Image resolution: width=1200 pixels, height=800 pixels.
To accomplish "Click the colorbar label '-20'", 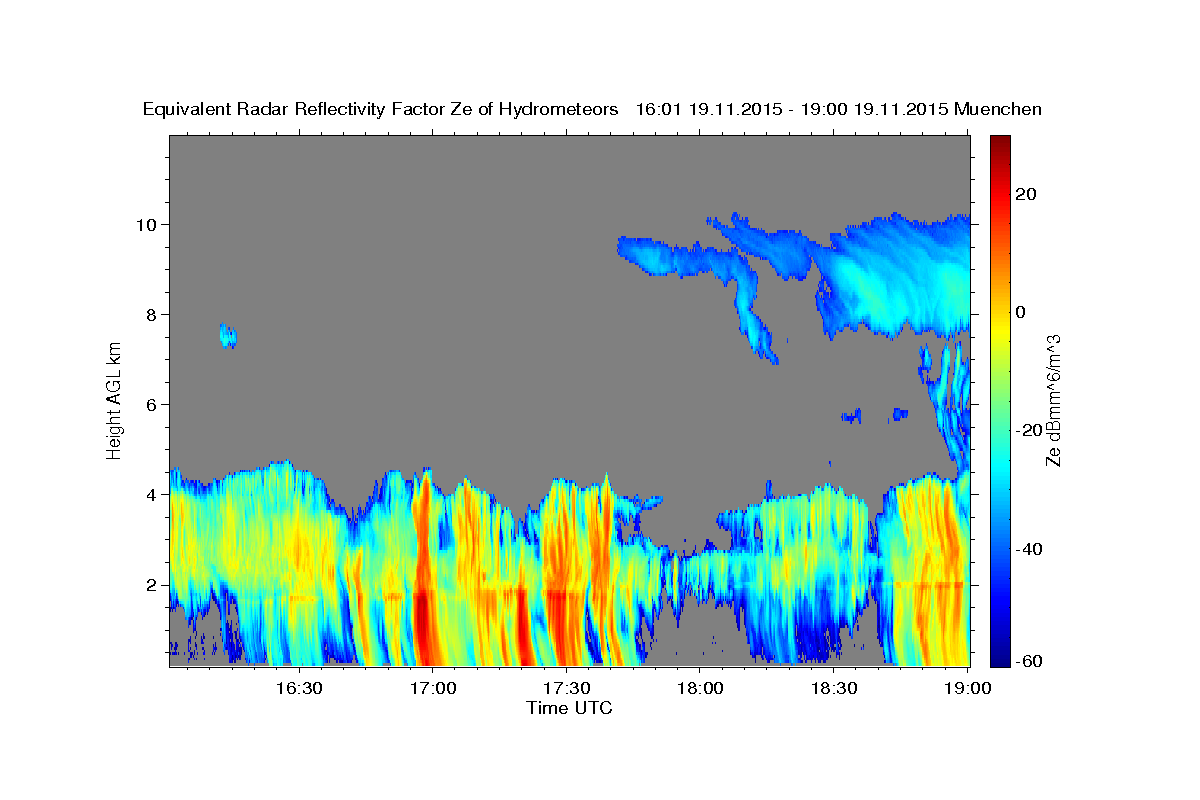I will (x=1028, y=430).
